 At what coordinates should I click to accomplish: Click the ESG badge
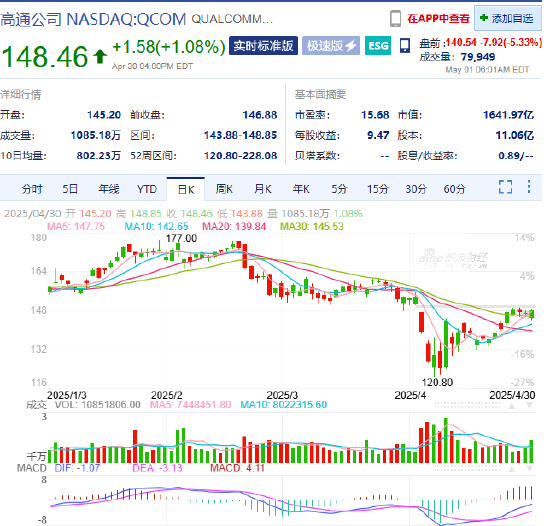tap(378, 46)
